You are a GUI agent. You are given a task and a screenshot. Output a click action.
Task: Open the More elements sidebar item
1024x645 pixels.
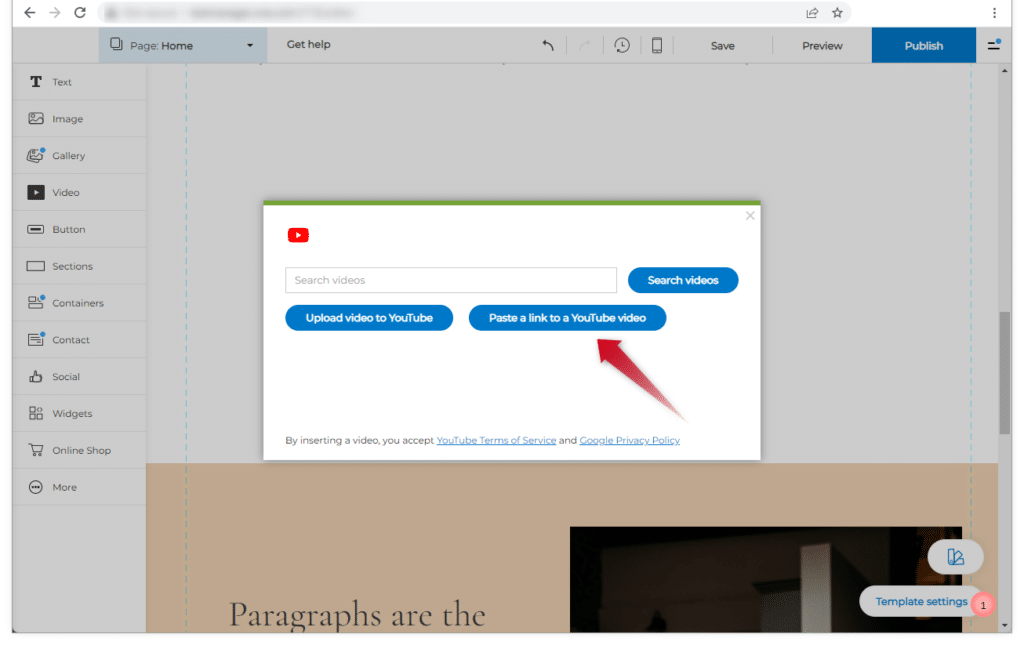[x=64, y=487]
